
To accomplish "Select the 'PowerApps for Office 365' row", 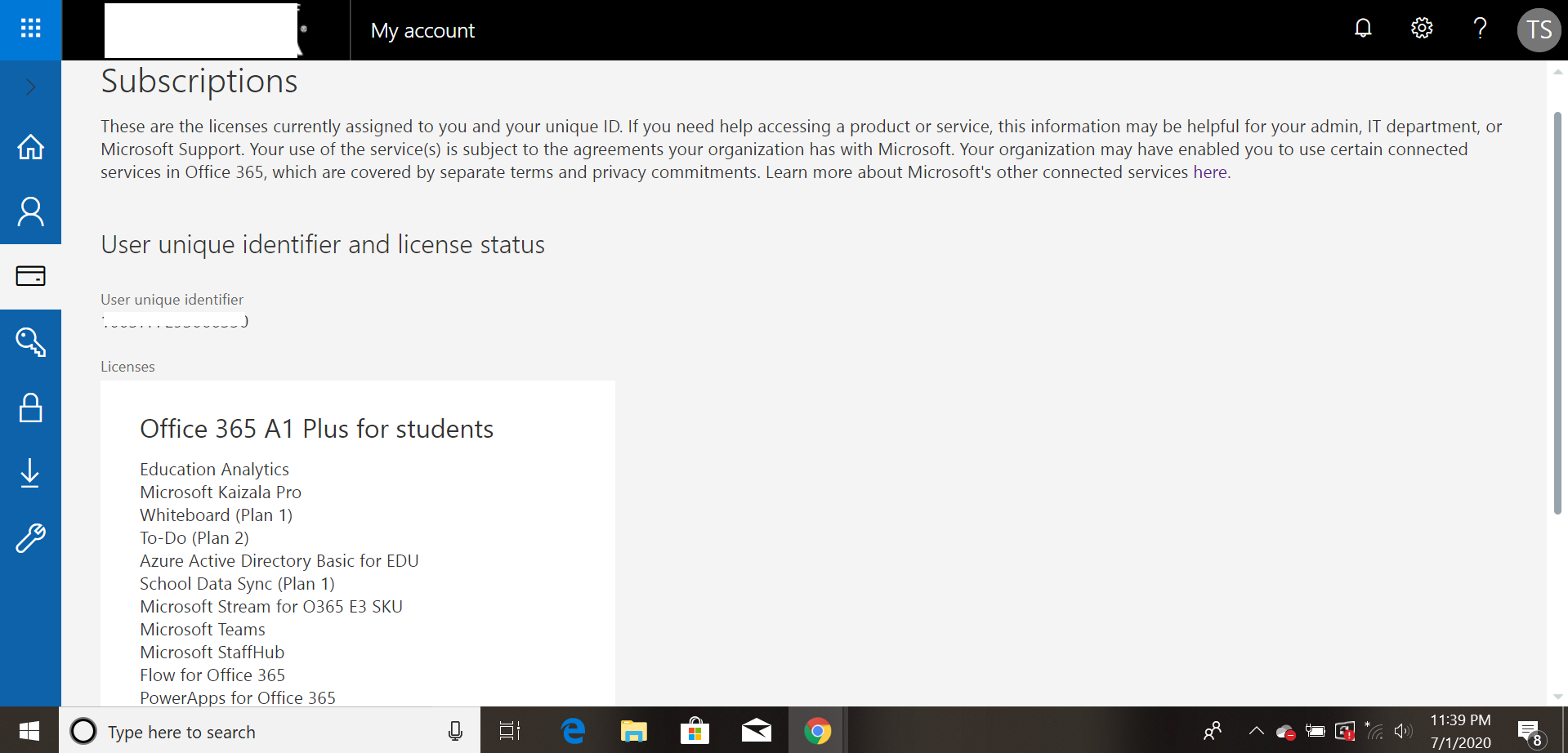I will (x=238, y=697).
